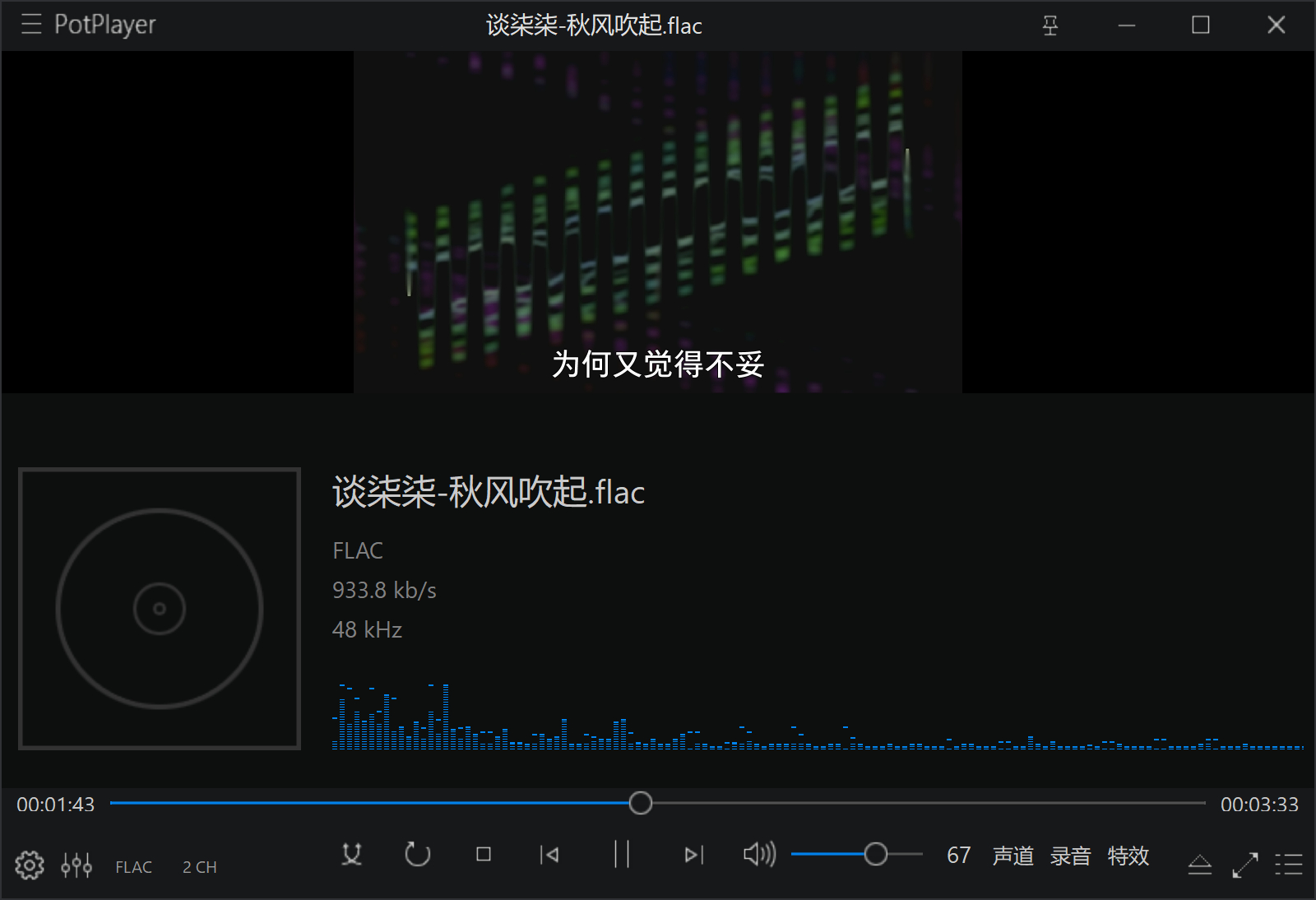Skip to the next track
The height and width of the screenshot is (900, 1316).
pos(694,856)
